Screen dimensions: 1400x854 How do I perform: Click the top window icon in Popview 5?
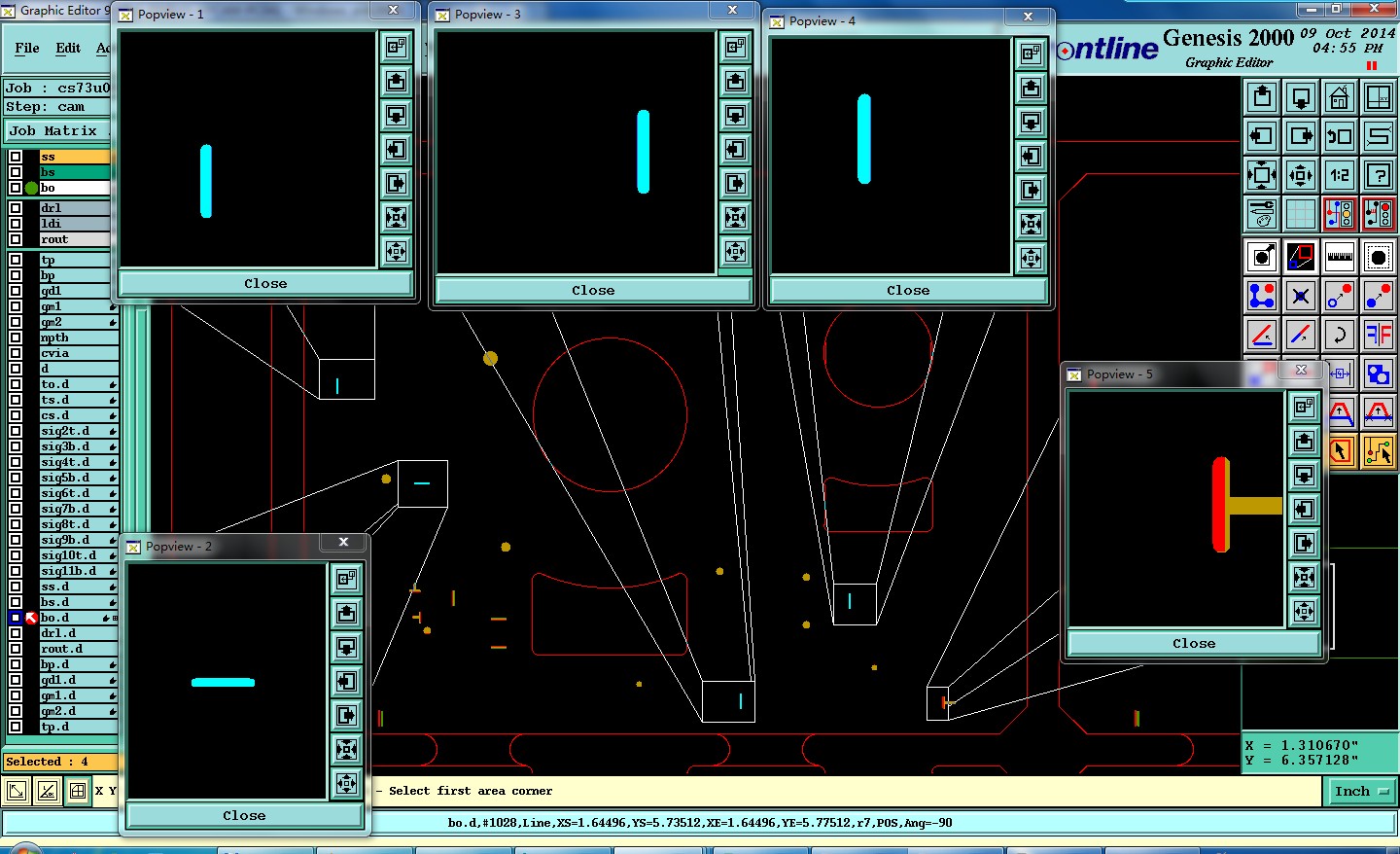pos(1304,407)
